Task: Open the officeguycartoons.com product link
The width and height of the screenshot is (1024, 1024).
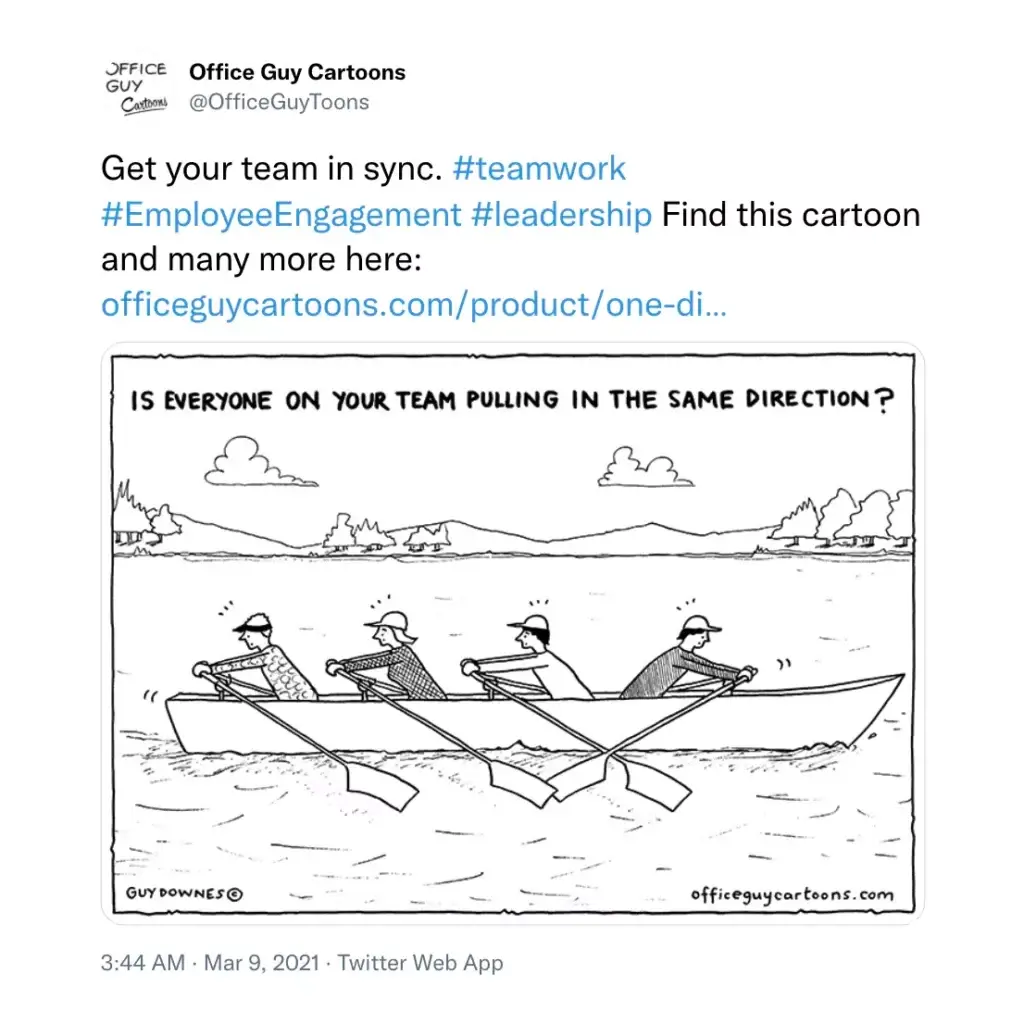Action: click(x=413, y=305)
